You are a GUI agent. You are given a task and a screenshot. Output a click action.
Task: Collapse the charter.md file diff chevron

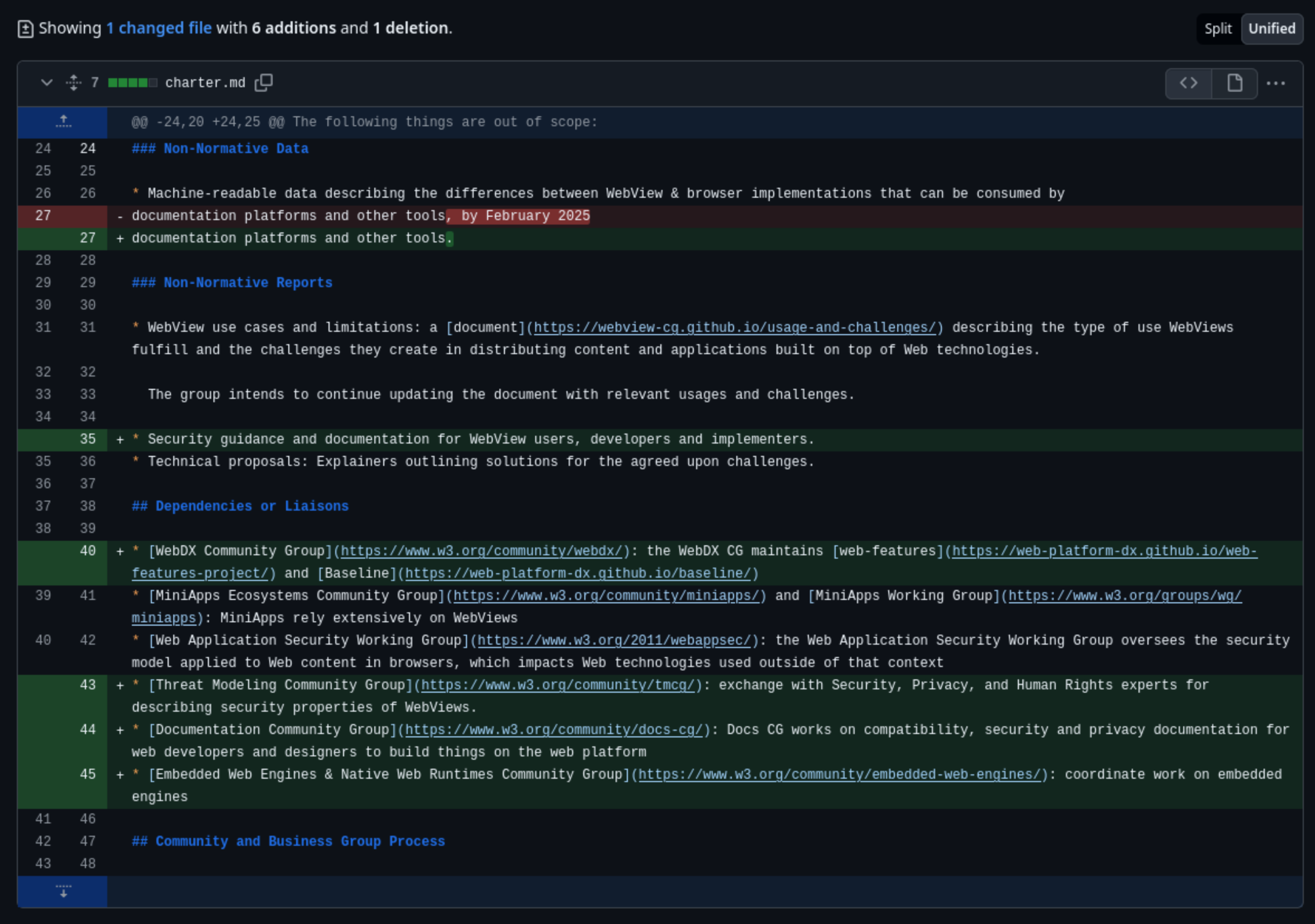pos(47,83)
